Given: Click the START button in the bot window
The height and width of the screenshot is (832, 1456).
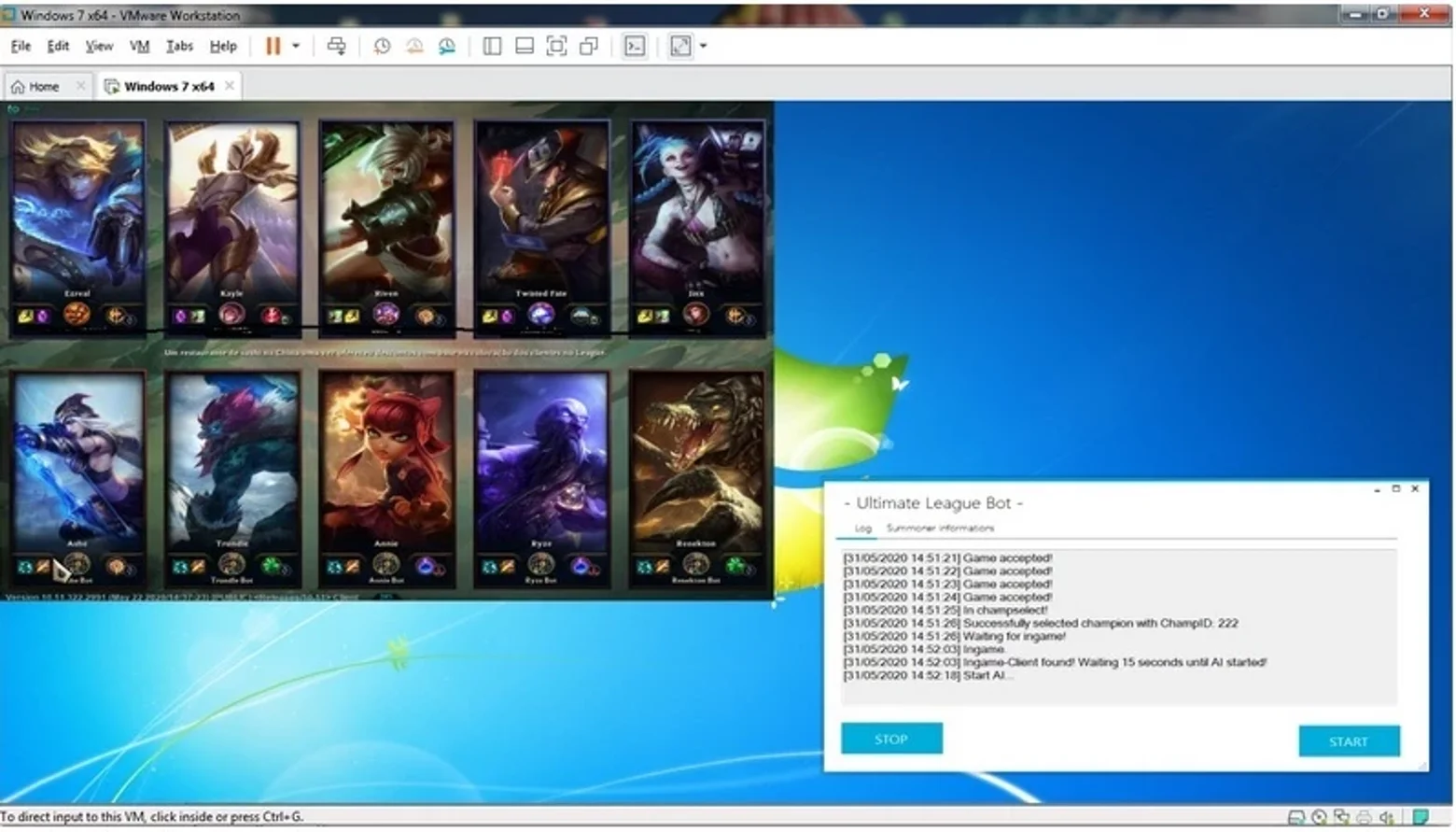Looking at the screenshot, I should [x=1349, y=741].
